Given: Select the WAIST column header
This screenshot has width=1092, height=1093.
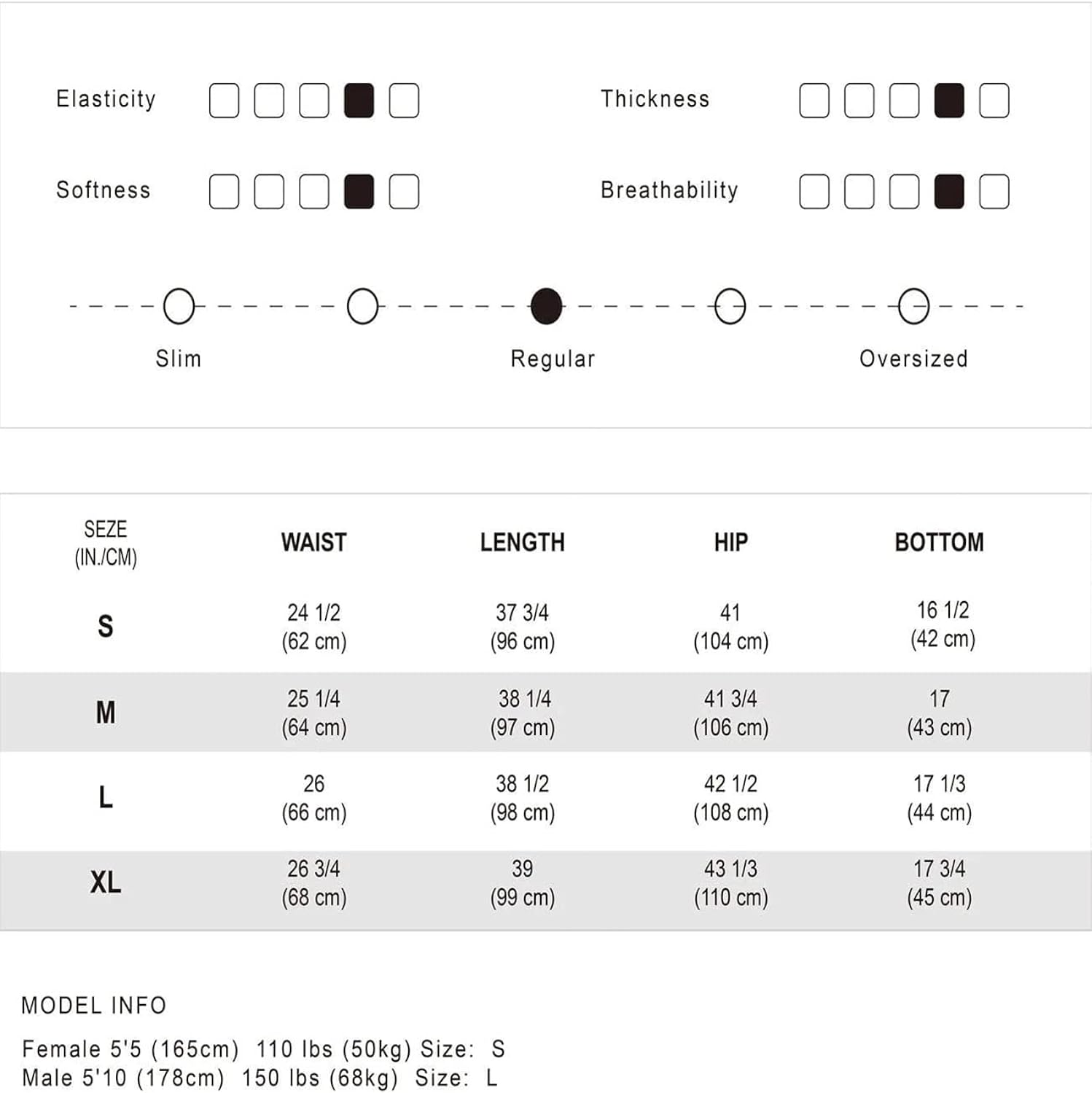Looking at the screenshot, I should [x=314, y=542].
